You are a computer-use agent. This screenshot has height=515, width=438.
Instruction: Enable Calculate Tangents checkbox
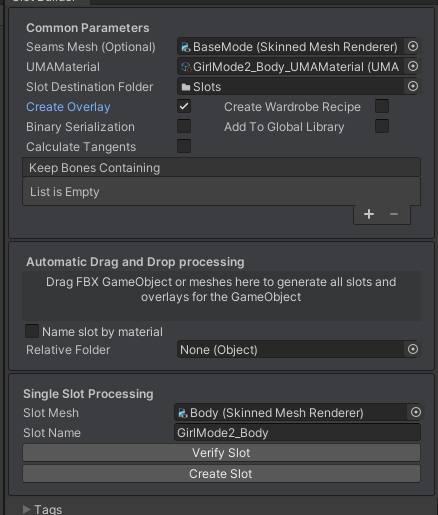184,146
